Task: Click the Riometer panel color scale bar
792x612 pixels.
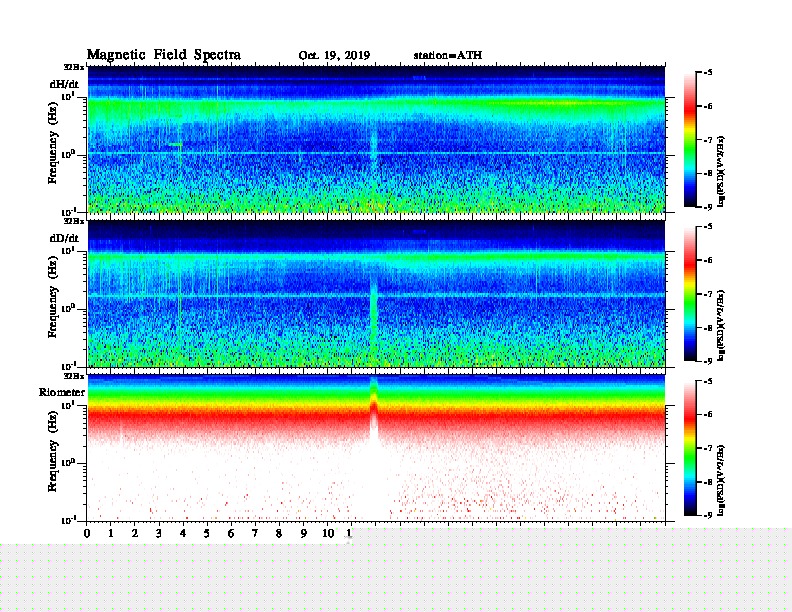Action: [x=690, y=448]
